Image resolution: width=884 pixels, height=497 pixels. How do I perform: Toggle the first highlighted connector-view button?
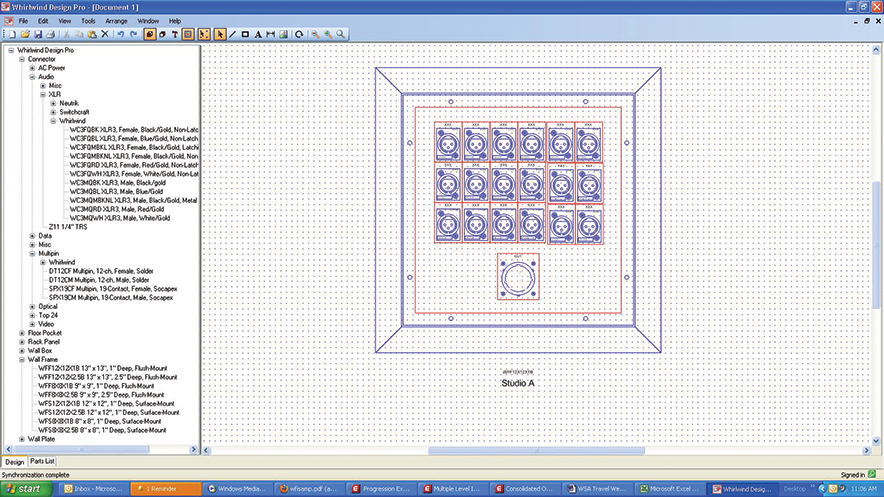click(x=149, y=34)
